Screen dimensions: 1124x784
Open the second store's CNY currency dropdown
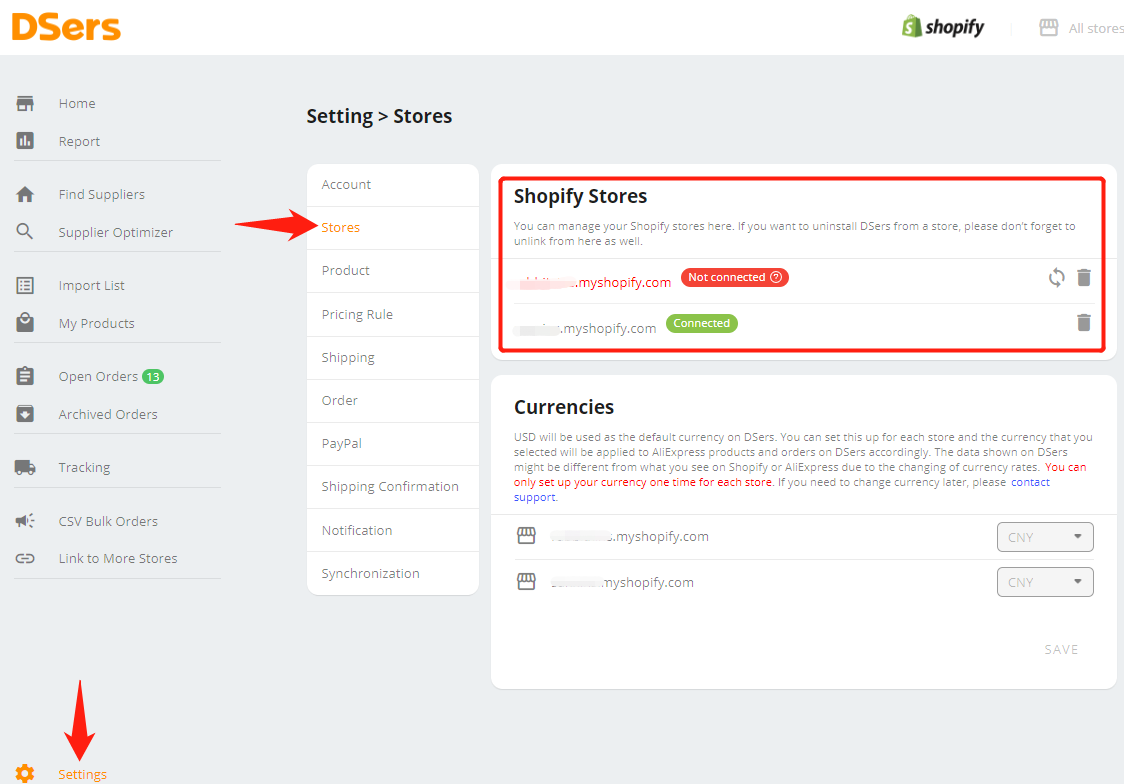tap(1045, 582)
